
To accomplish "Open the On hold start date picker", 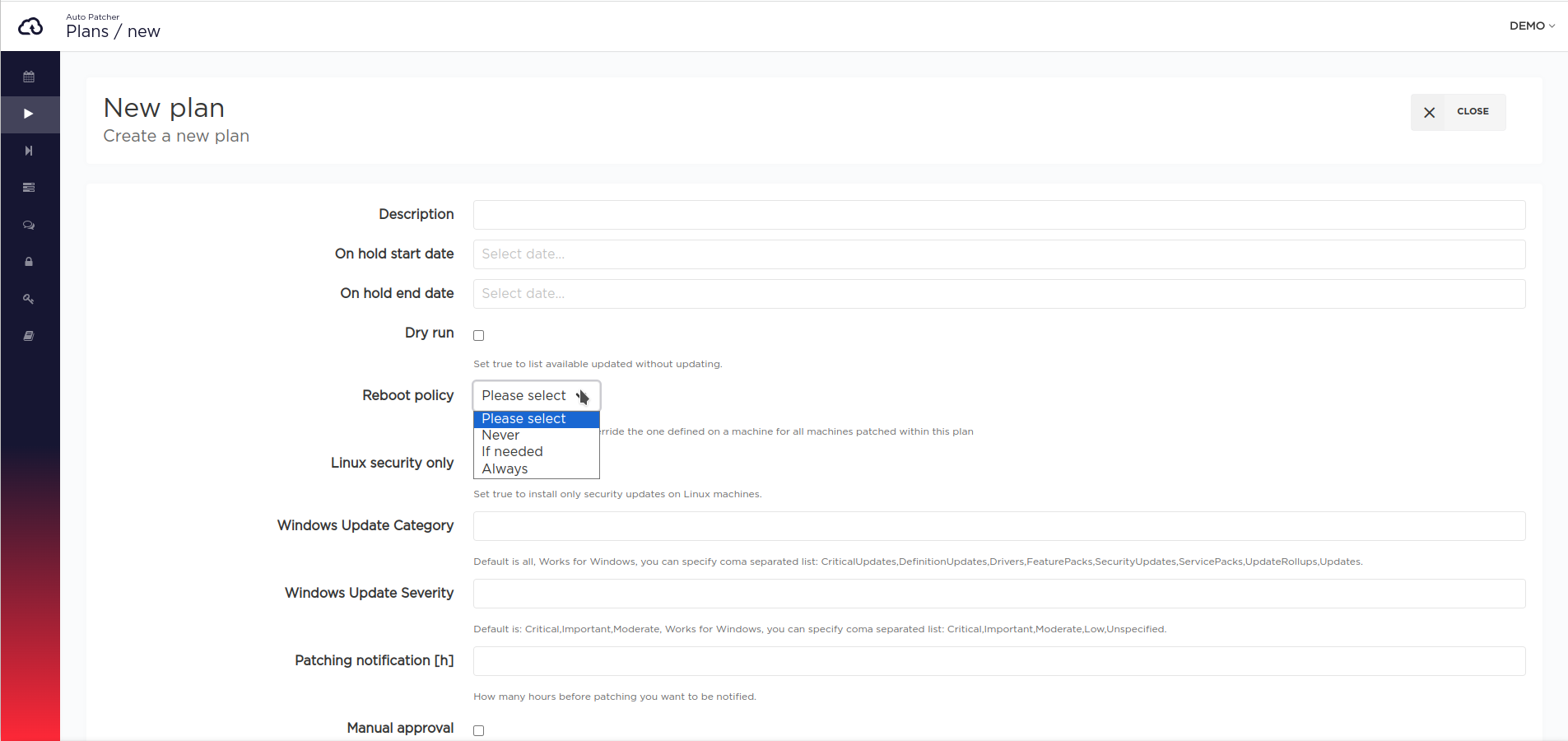I will (x=999, y=254).
